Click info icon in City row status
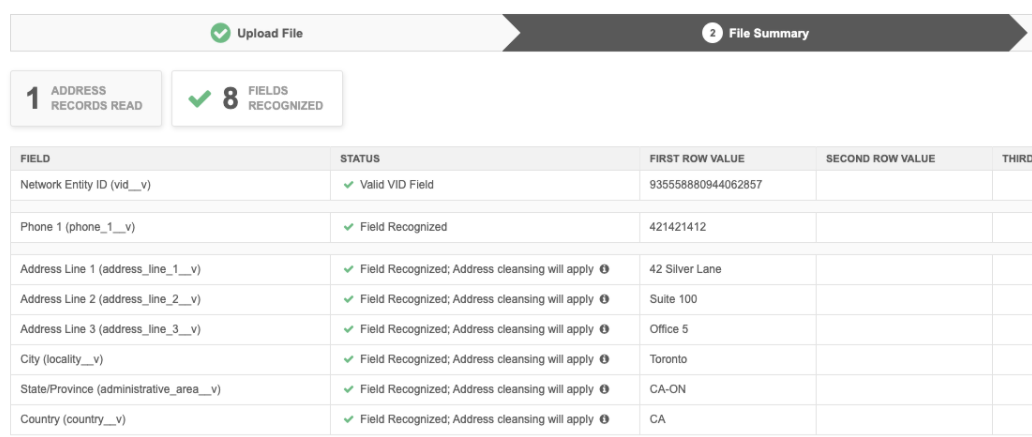 [604, 360]
